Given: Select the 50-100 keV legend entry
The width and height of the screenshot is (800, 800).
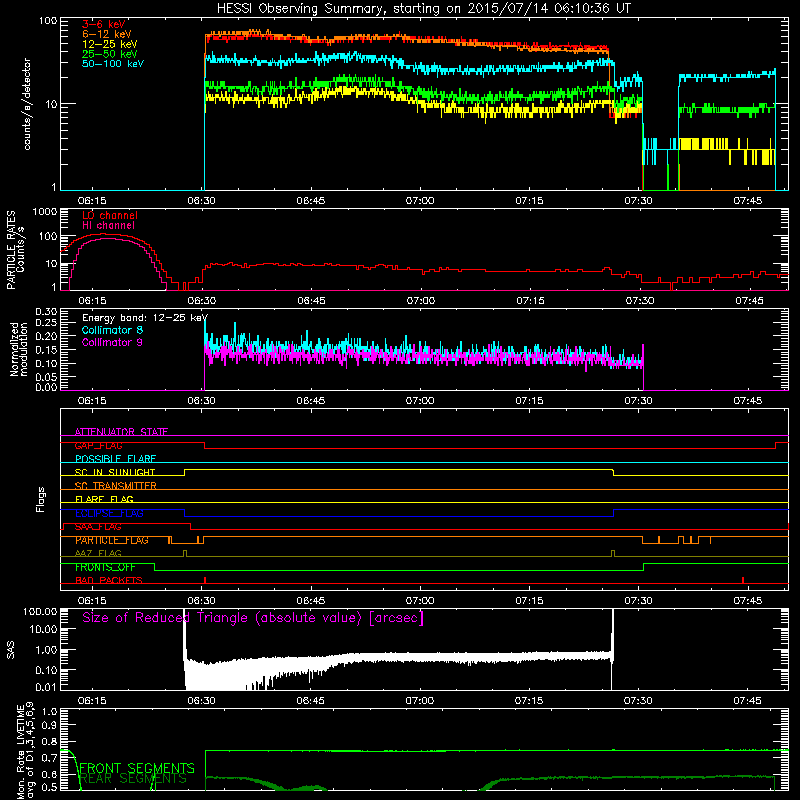Looking at the screenshot, I should pos(113,64).
